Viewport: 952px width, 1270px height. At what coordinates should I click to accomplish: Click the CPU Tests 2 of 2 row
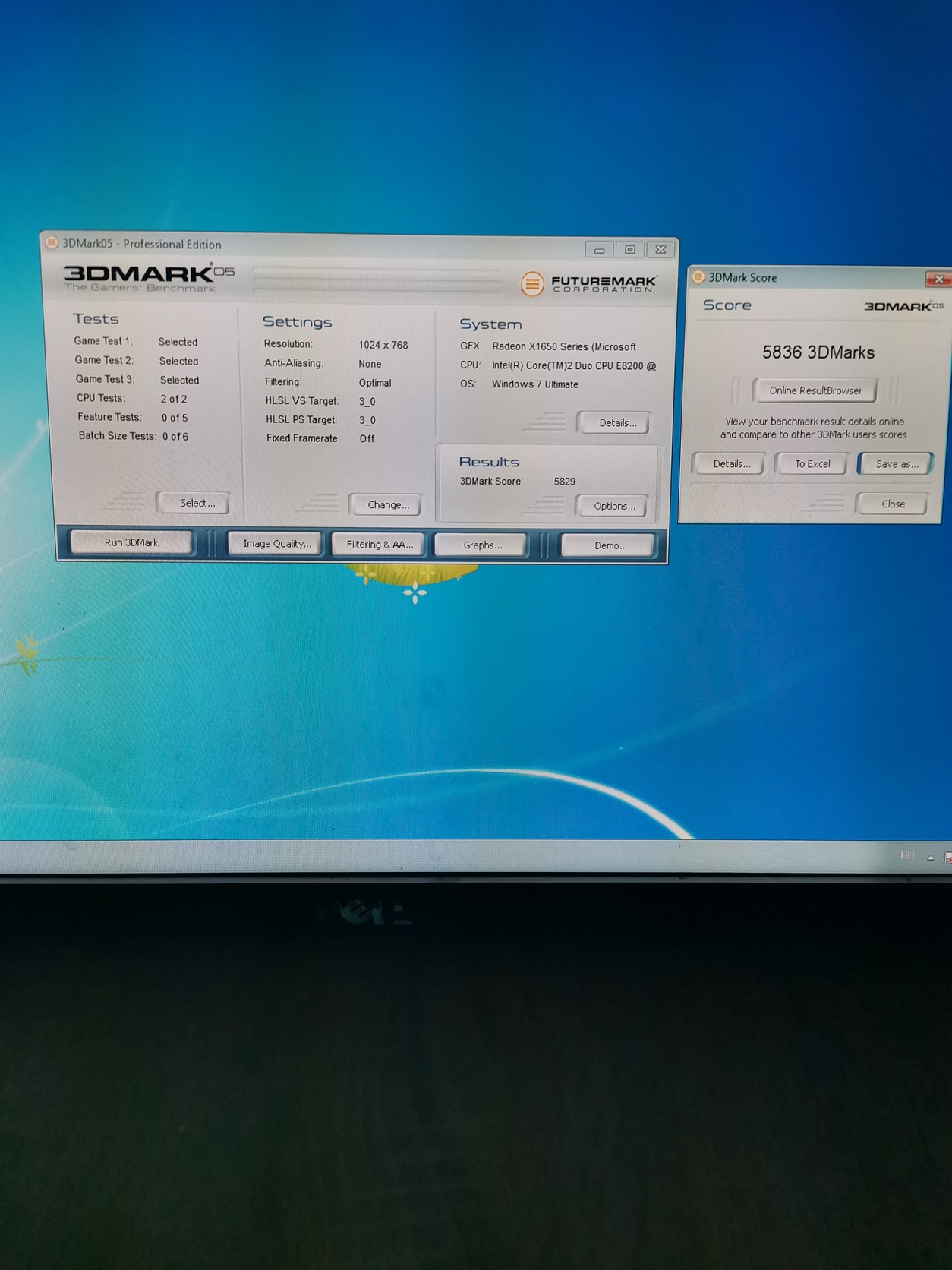(x=131, y=399)
